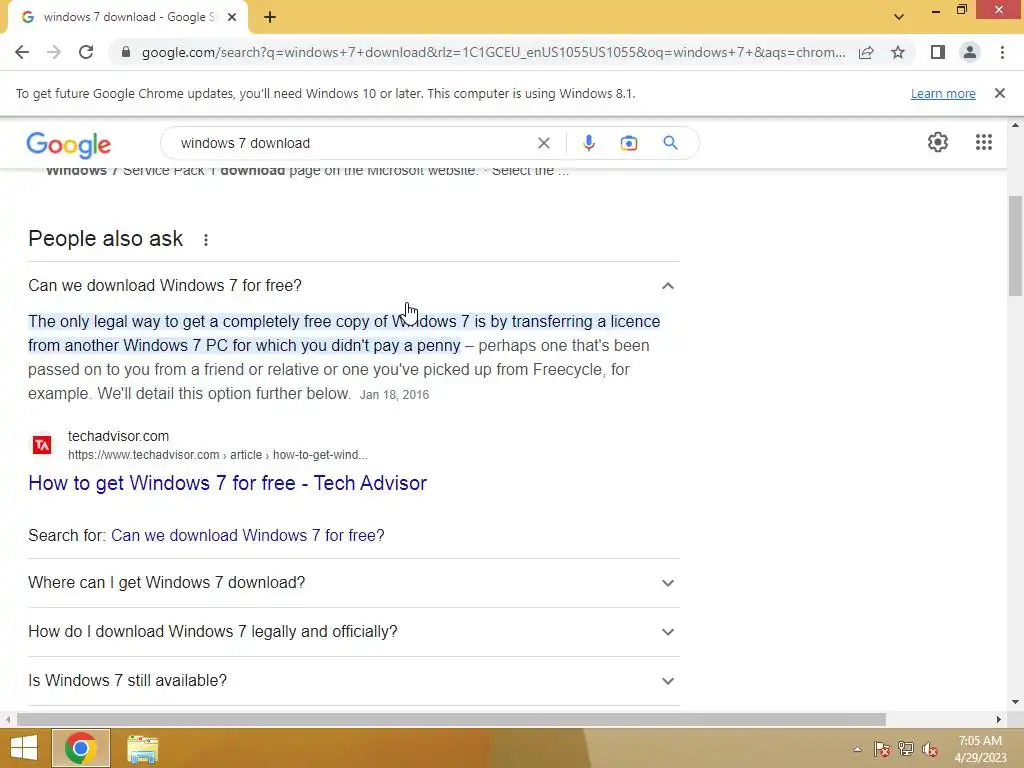Show hidden tray icons arrow
This screenshot has height=768, width=1024.
click(857, 749)
